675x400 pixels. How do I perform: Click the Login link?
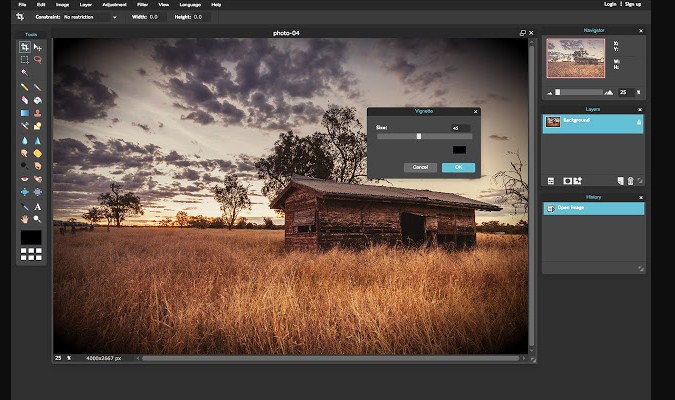[610, 4]
